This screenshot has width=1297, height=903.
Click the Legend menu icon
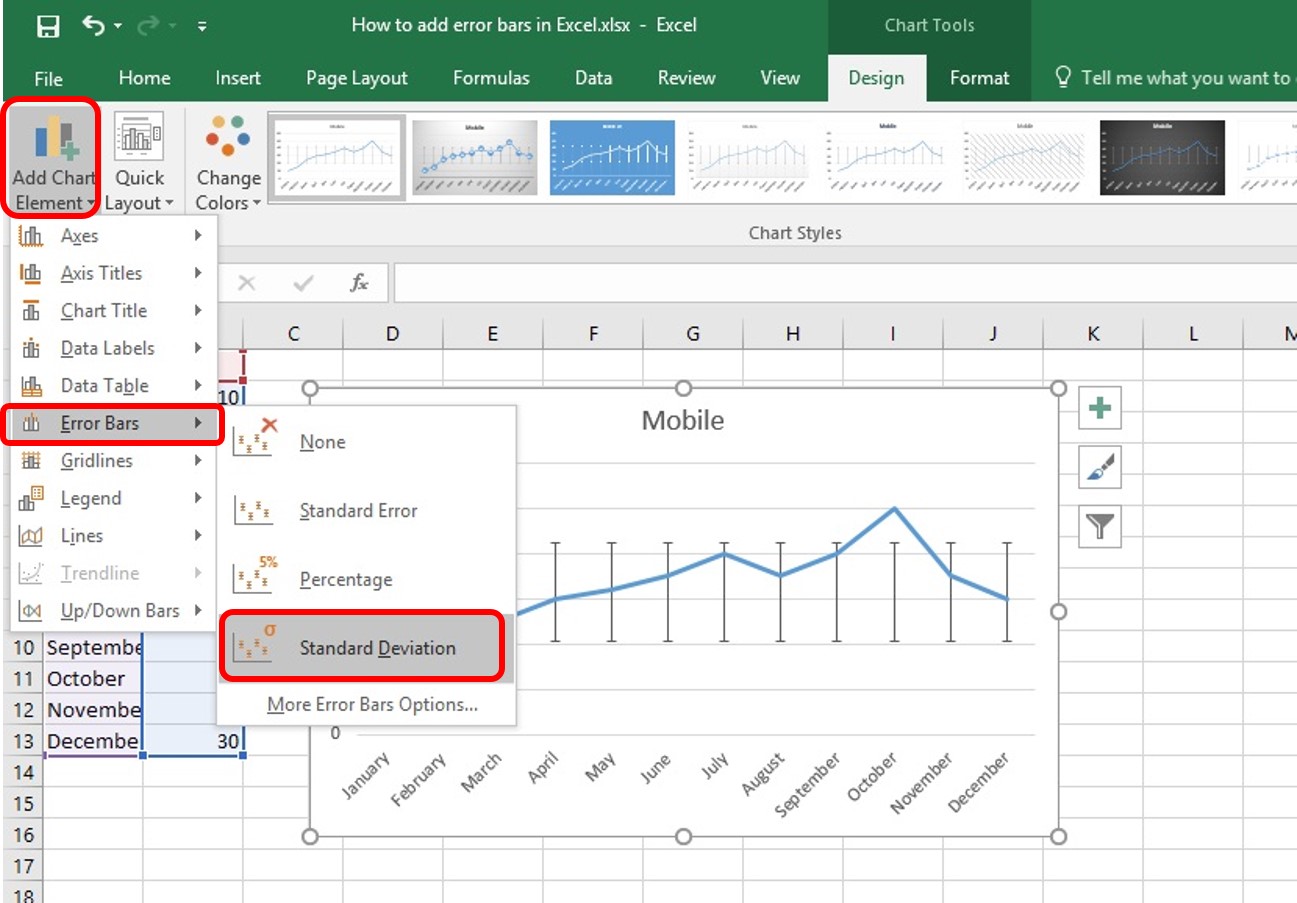(32, 497)
